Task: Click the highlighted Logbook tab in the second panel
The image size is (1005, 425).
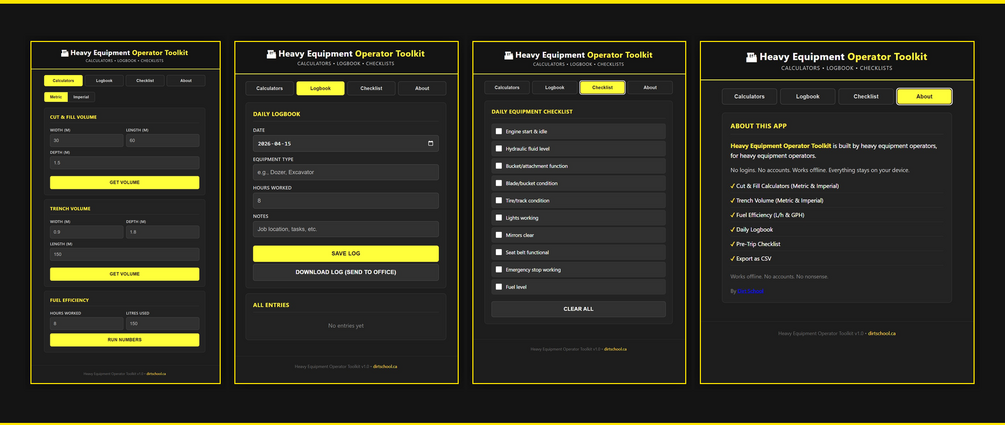Action: (x=320, y=88)
